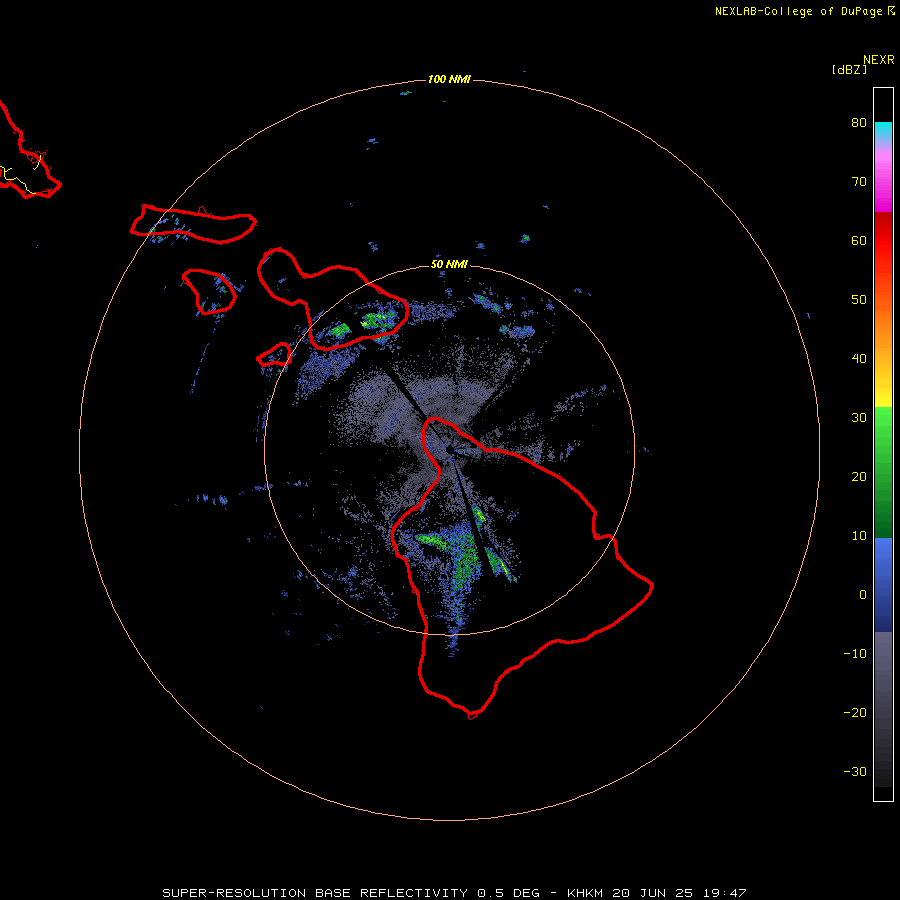900x900 pixels.
Task: Click the -10 value on dBZ scale
Action: point(855,654)
